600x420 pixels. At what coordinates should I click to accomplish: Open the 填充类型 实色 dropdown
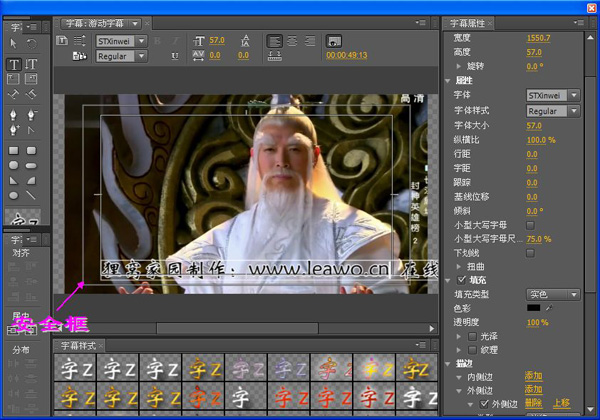point(553,294)
